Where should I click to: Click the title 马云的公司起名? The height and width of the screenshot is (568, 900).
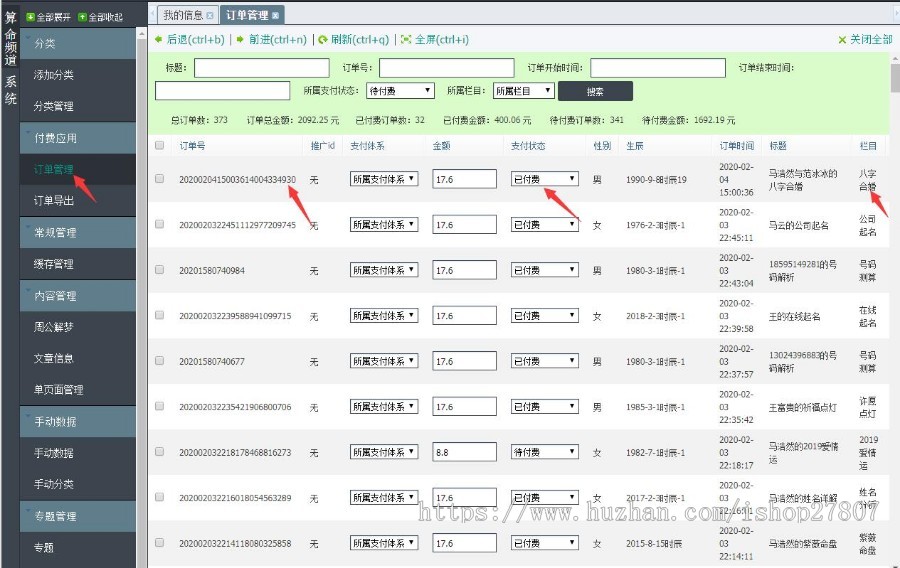click(798, 225)
